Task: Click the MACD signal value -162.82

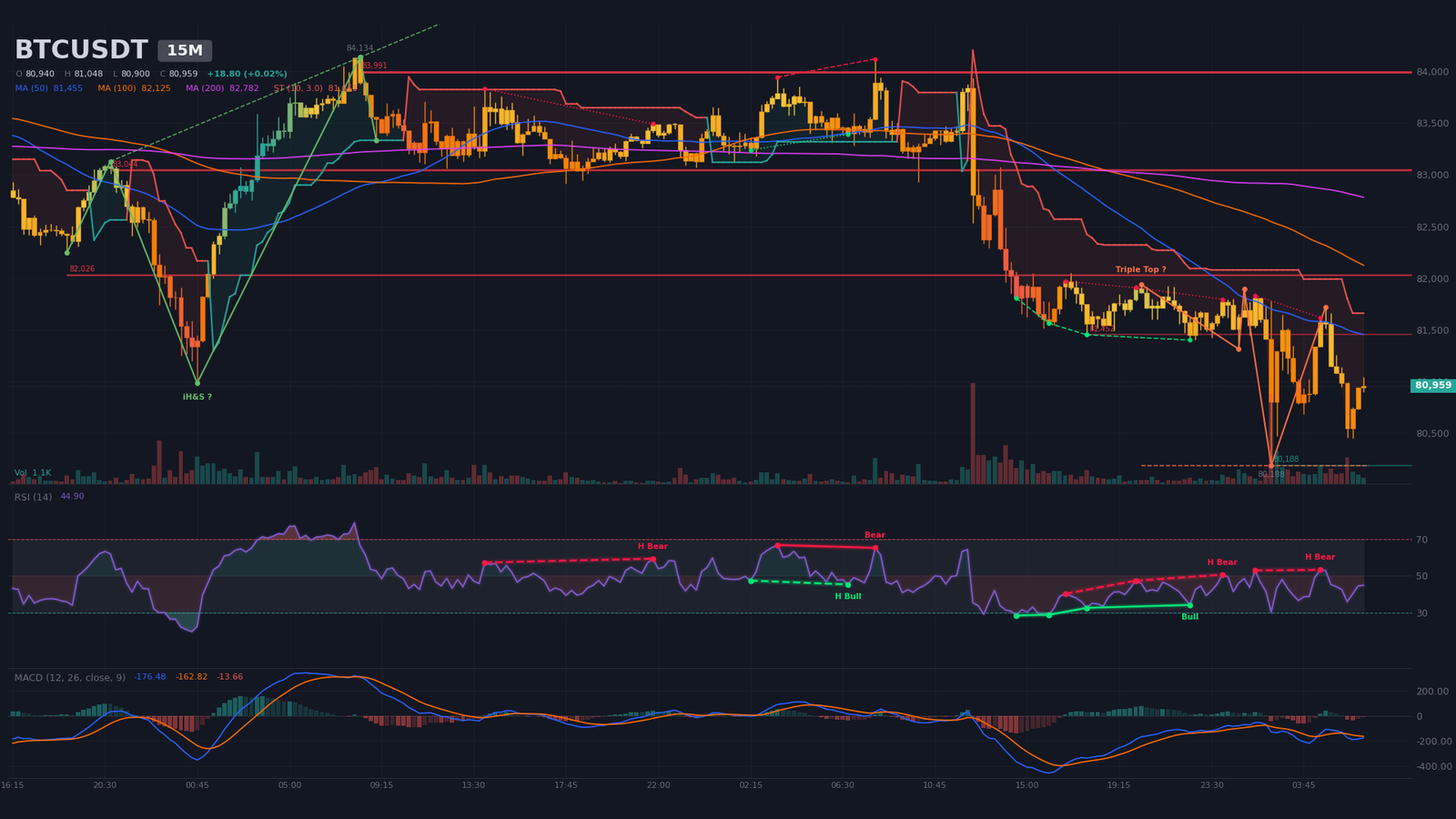Action: [x=191, y=677]
